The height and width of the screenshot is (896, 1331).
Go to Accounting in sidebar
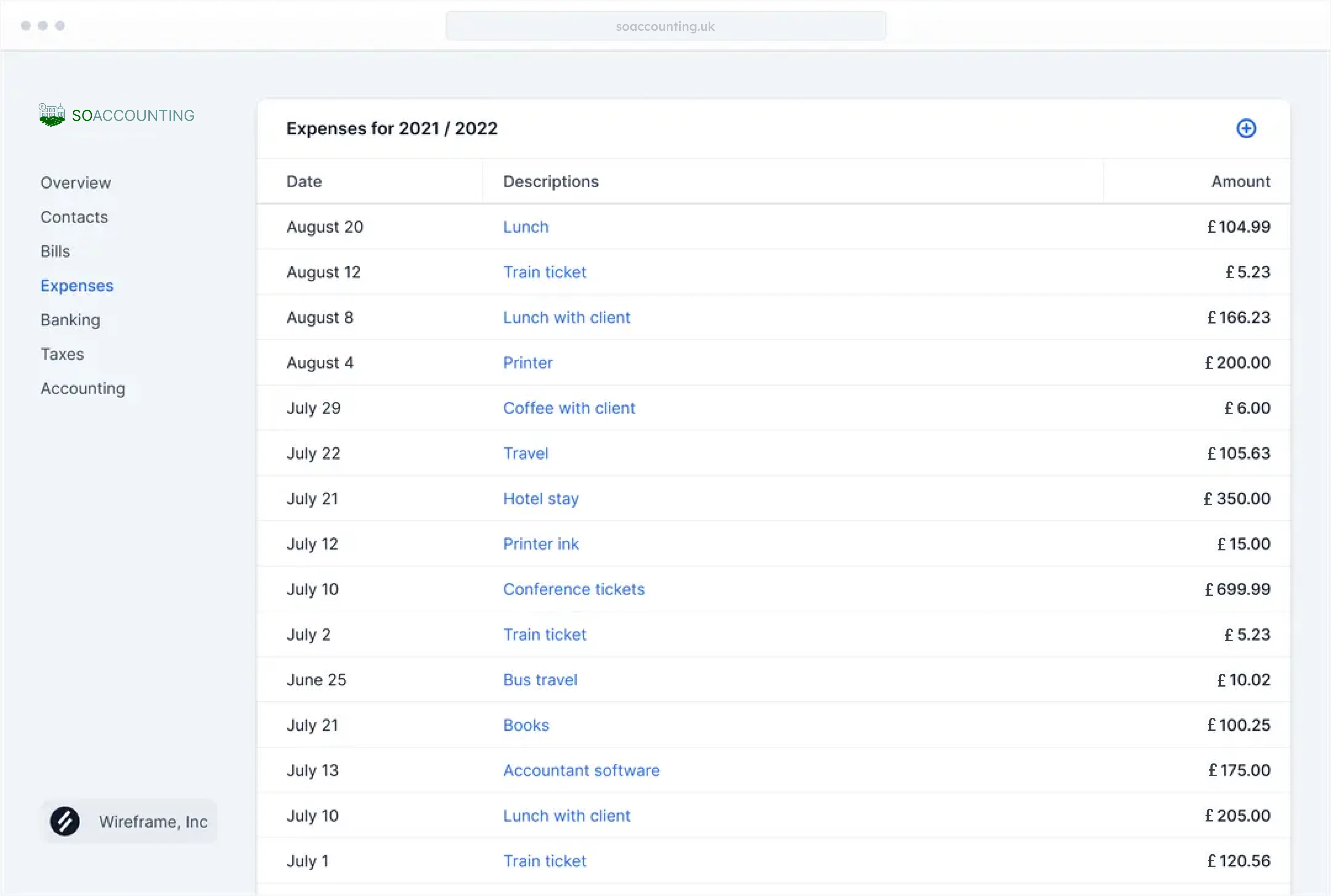point(83,389)
